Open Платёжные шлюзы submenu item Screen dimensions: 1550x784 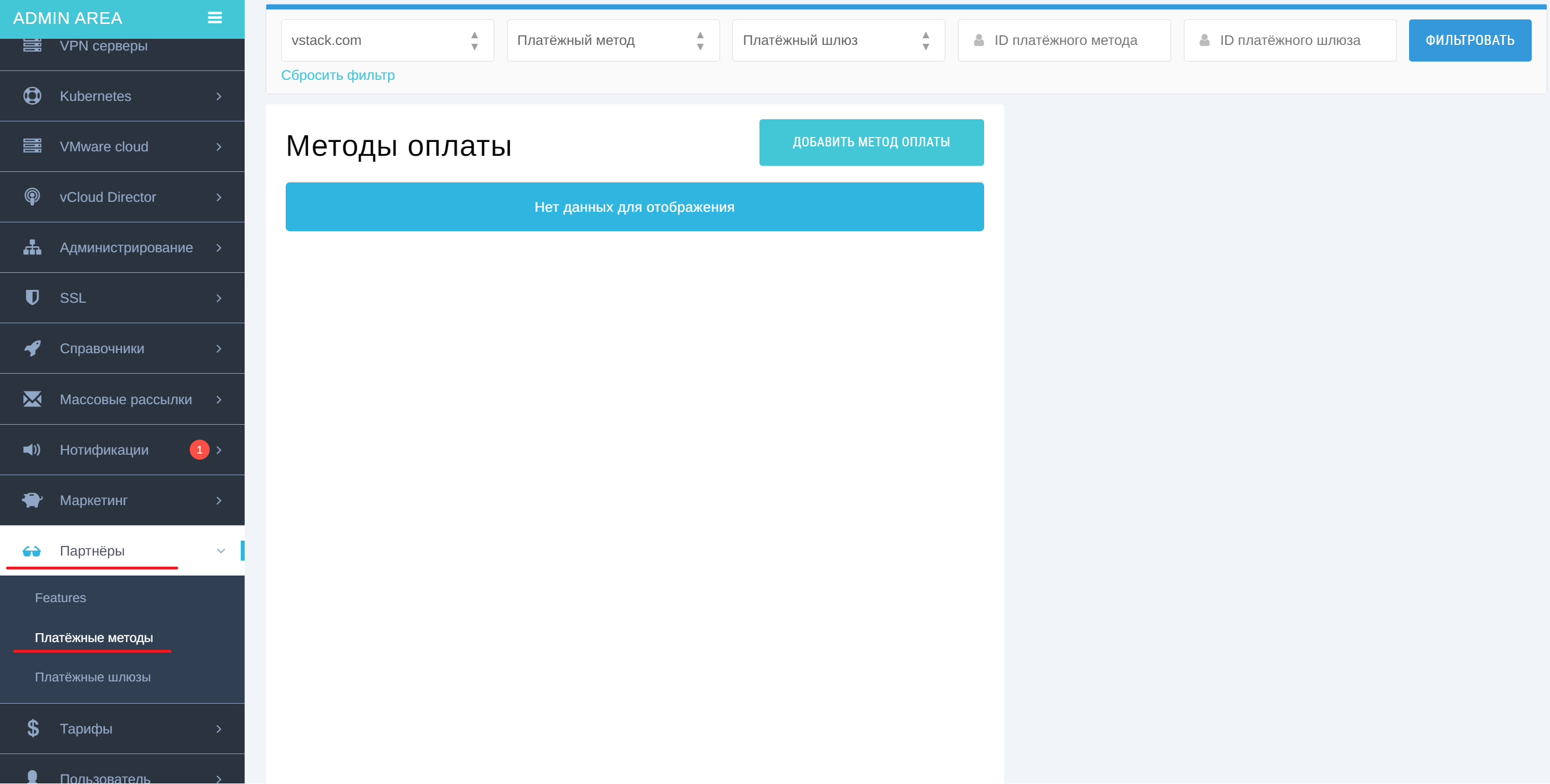93,678
